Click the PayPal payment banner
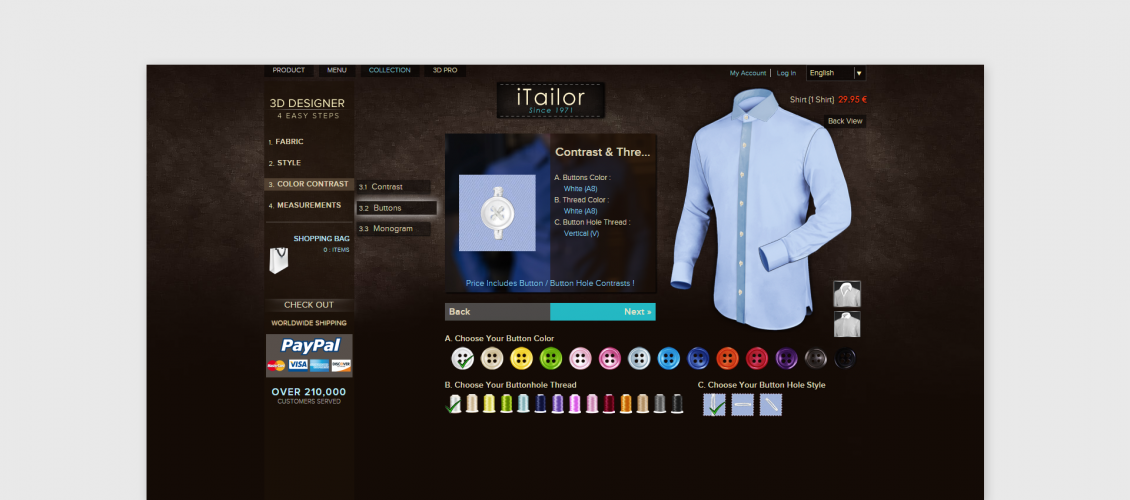This screenshot has width=1130, height=500. 309,355
